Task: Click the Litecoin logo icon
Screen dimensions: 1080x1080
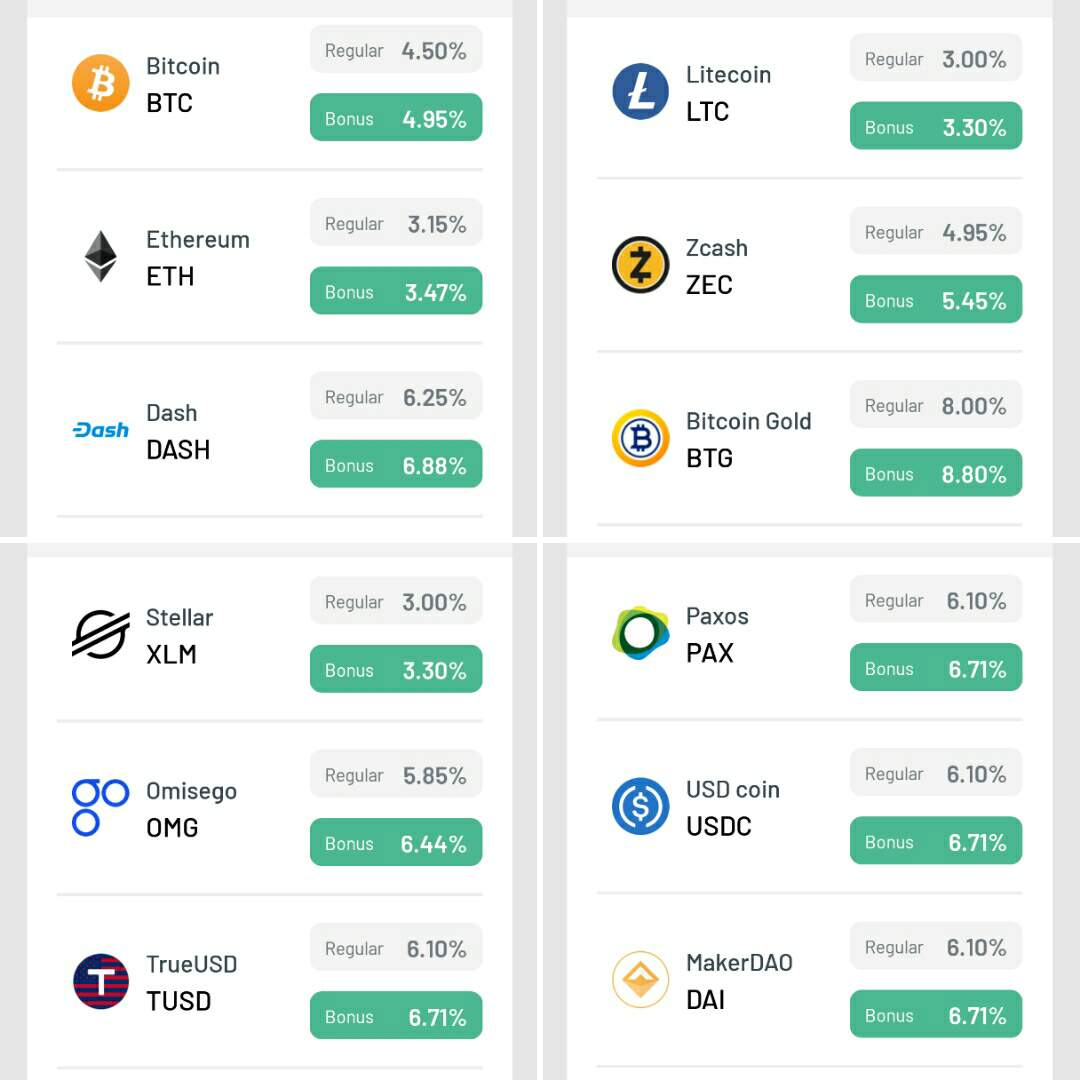Action: 640,92
